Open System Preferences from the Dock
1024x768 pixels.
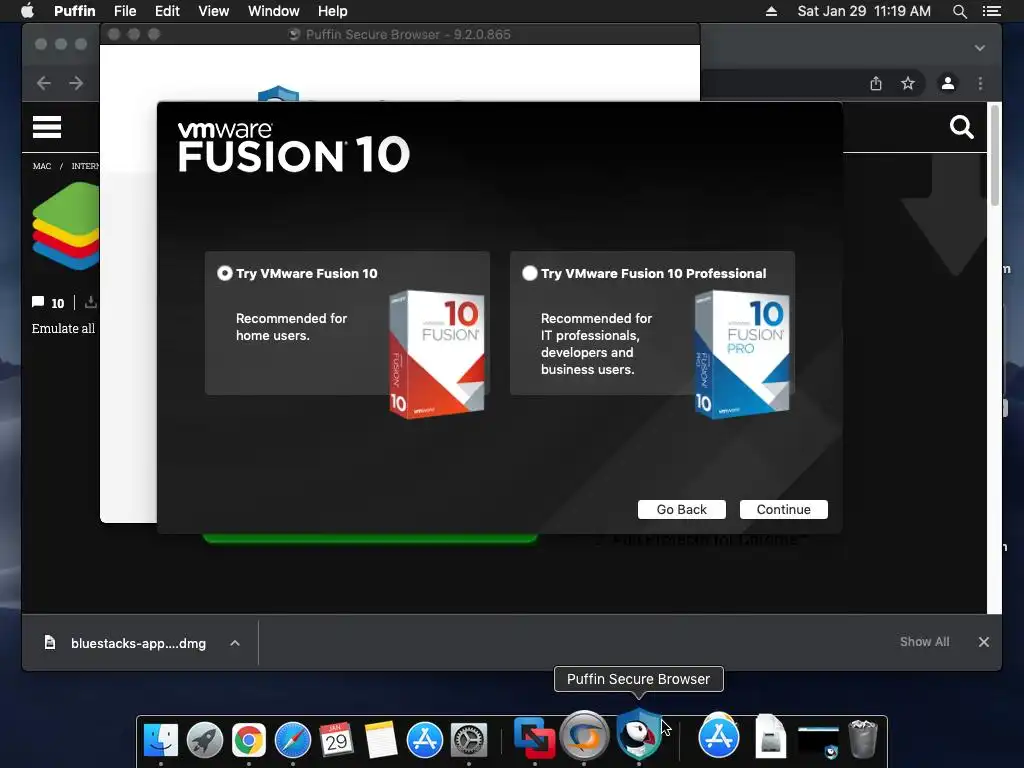pyautogui.click(x=469, y=740)
